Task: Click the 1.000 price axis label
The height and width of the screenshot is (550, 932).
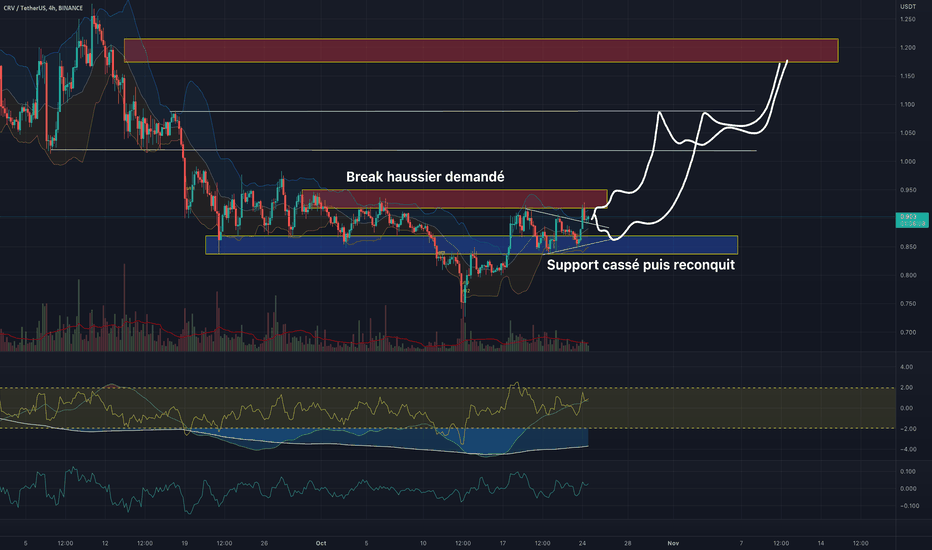Action: [x=908, y=162]
